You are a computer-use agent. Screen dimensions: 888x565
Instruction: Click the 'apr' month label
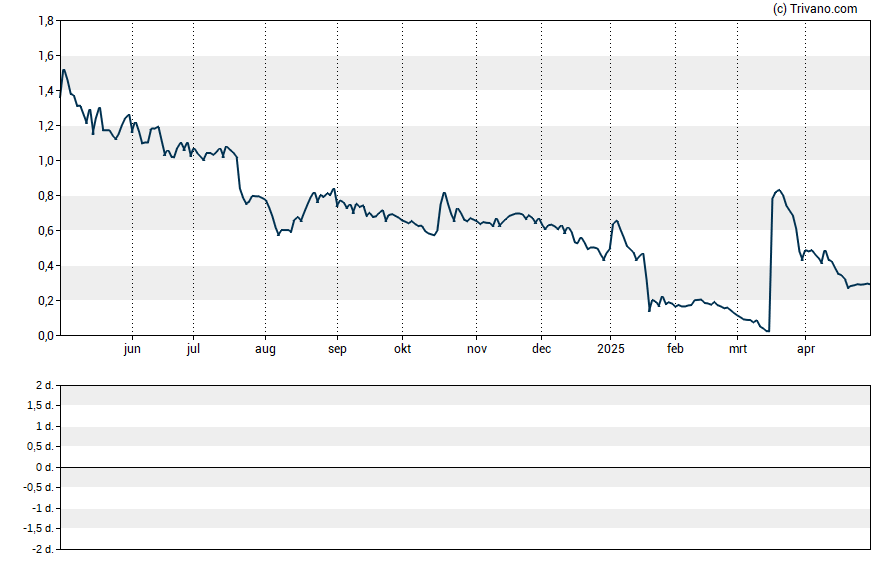(x=805, y=349)
